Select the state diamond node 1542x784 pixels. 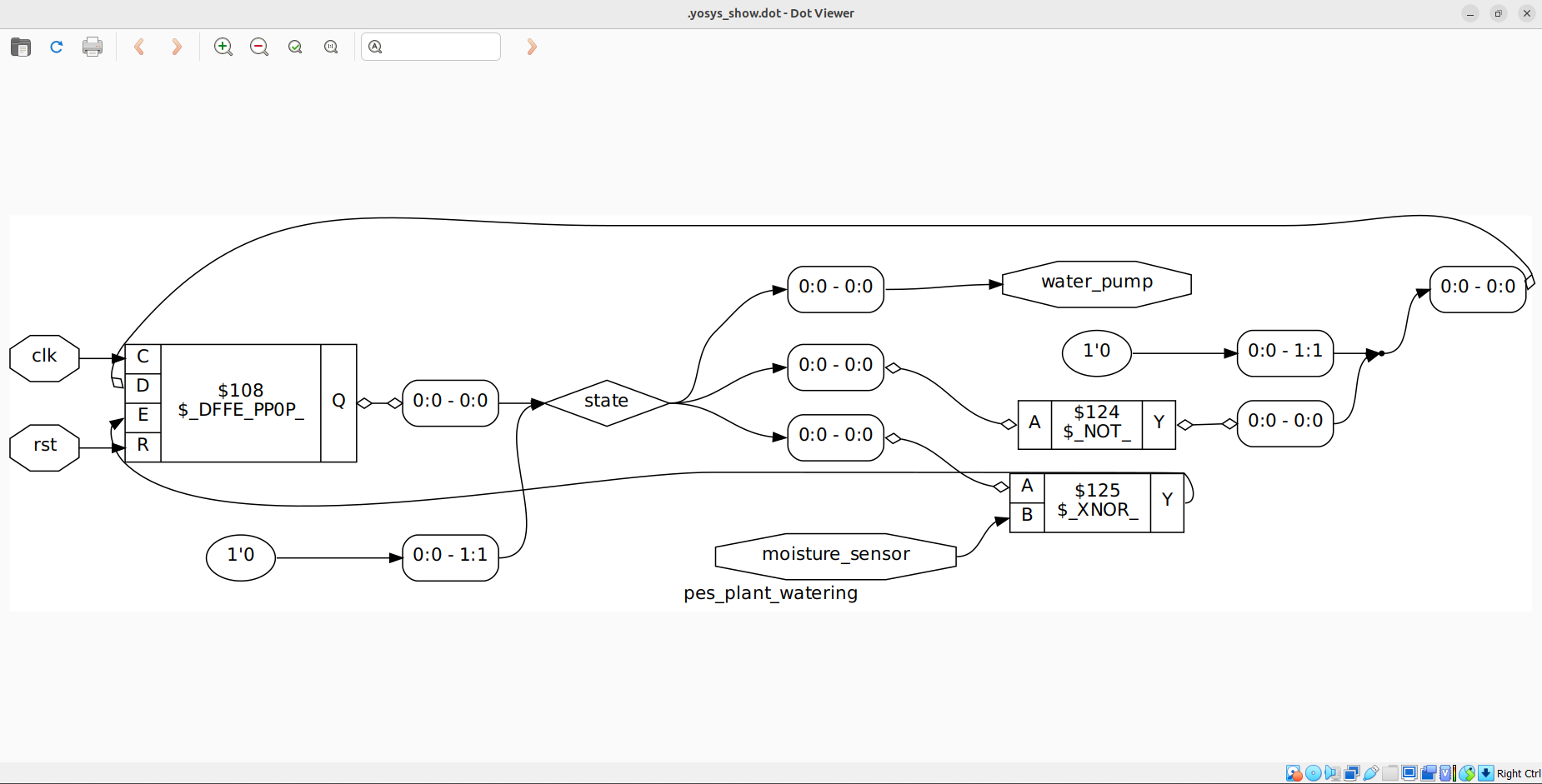click(606, 401)
